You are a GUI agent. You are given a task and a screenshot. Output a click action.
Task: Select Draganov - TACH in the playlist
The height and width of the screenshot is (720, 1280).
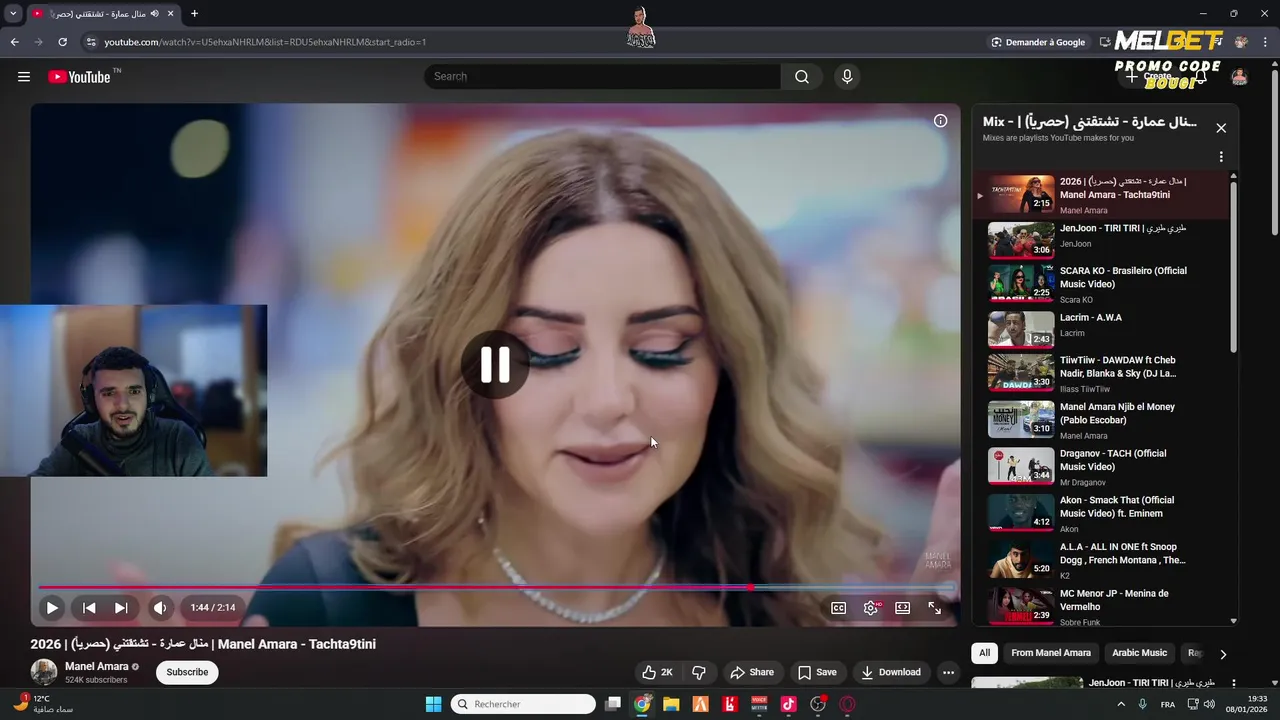1100,467
